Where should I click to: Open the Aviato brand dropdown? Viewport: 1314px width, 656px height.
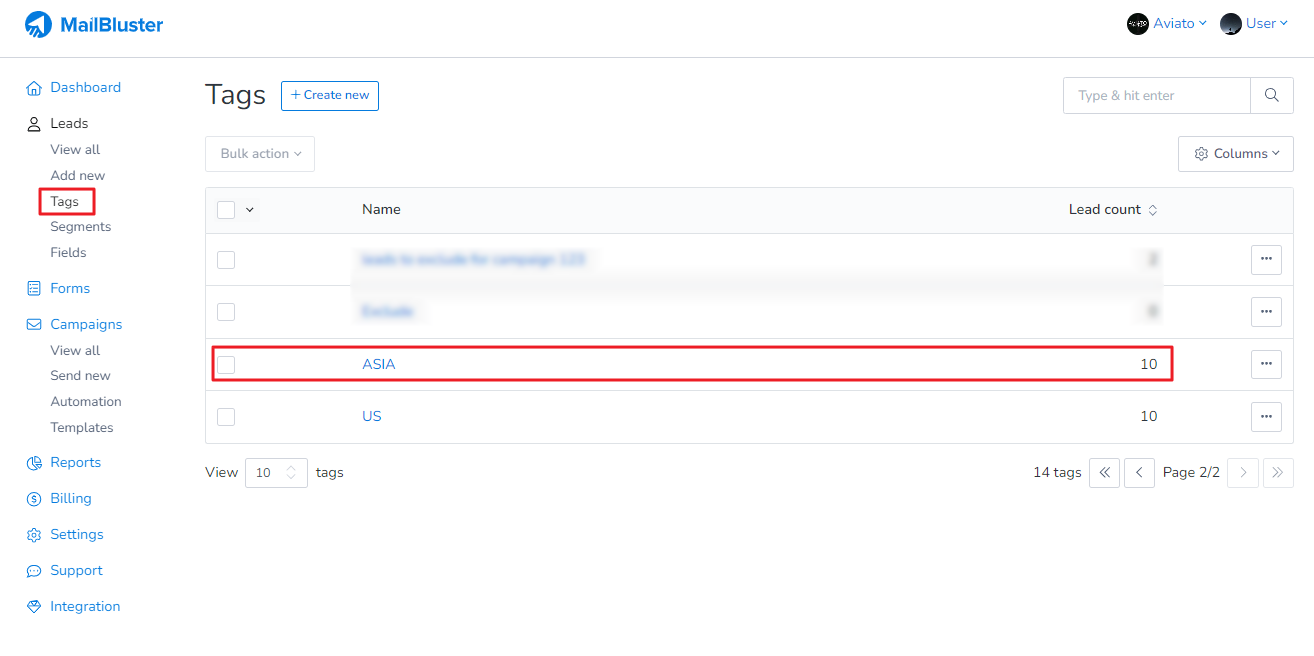(1167, 24)
